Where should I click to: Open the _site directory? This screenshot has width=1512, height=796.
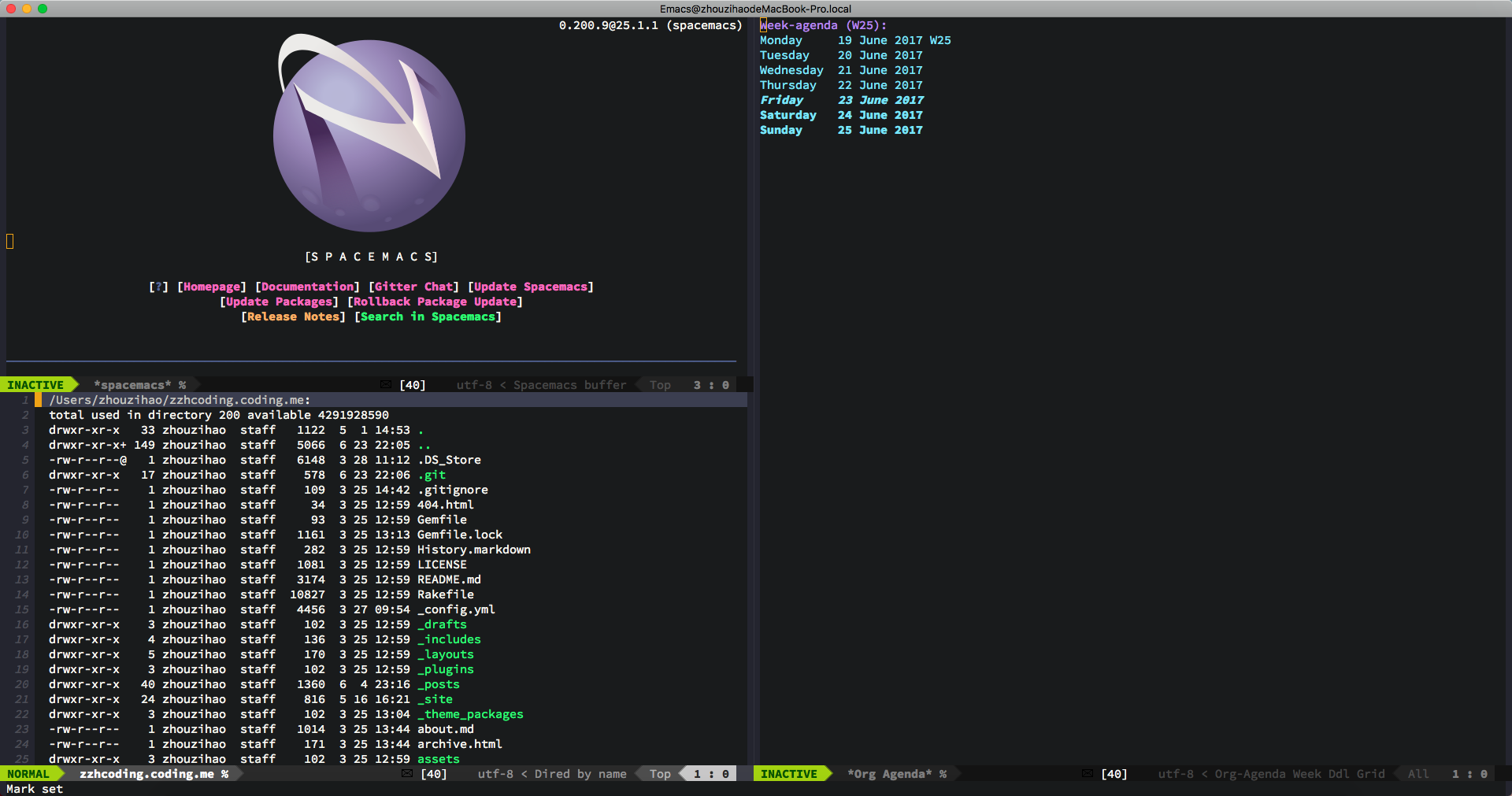pyautogui.click(x=435, y=699)
